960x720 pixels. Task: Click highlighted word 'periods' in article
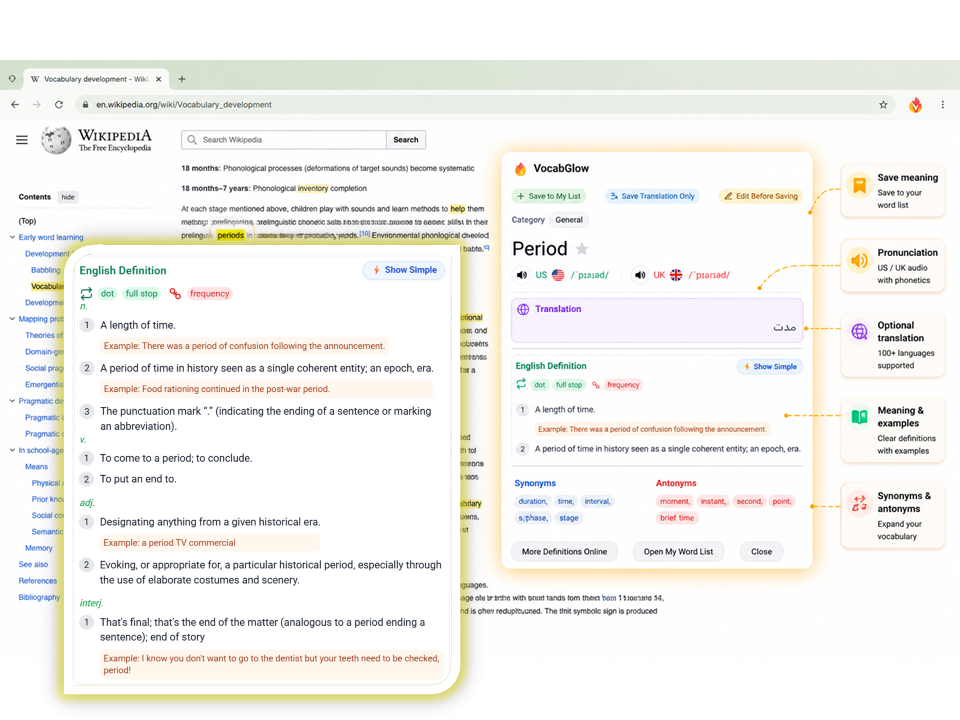point(231,235)
